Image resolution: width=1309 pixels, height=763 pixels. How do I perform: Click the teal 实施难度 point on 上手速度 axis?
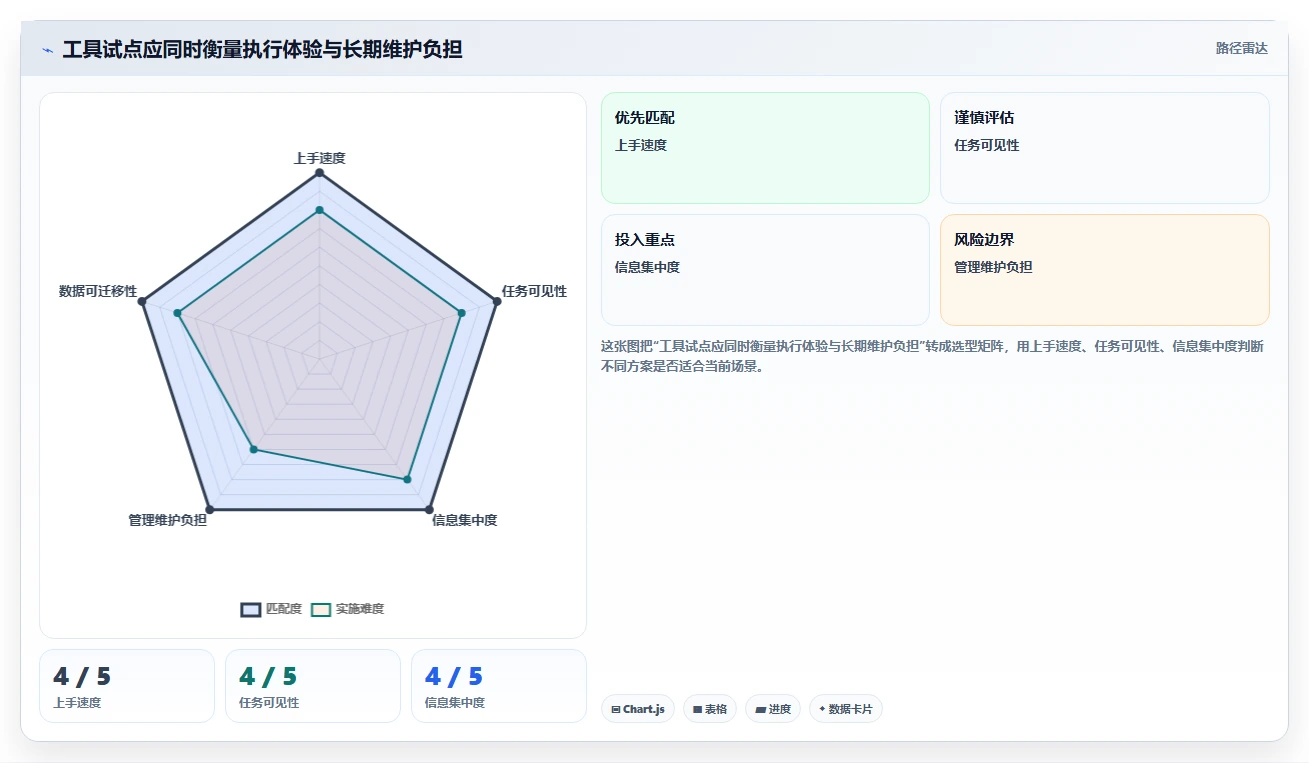pos(320,210)
